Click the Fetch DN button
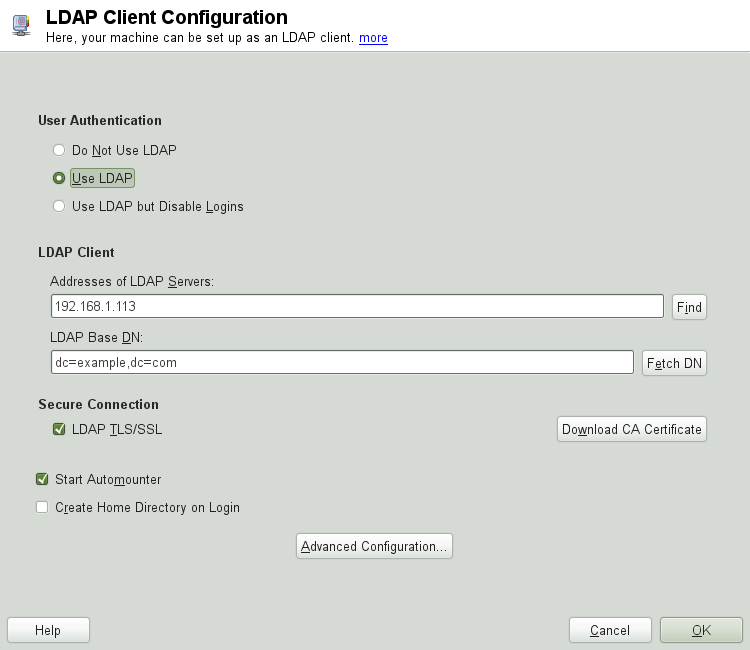 click(x=674, y=363)
